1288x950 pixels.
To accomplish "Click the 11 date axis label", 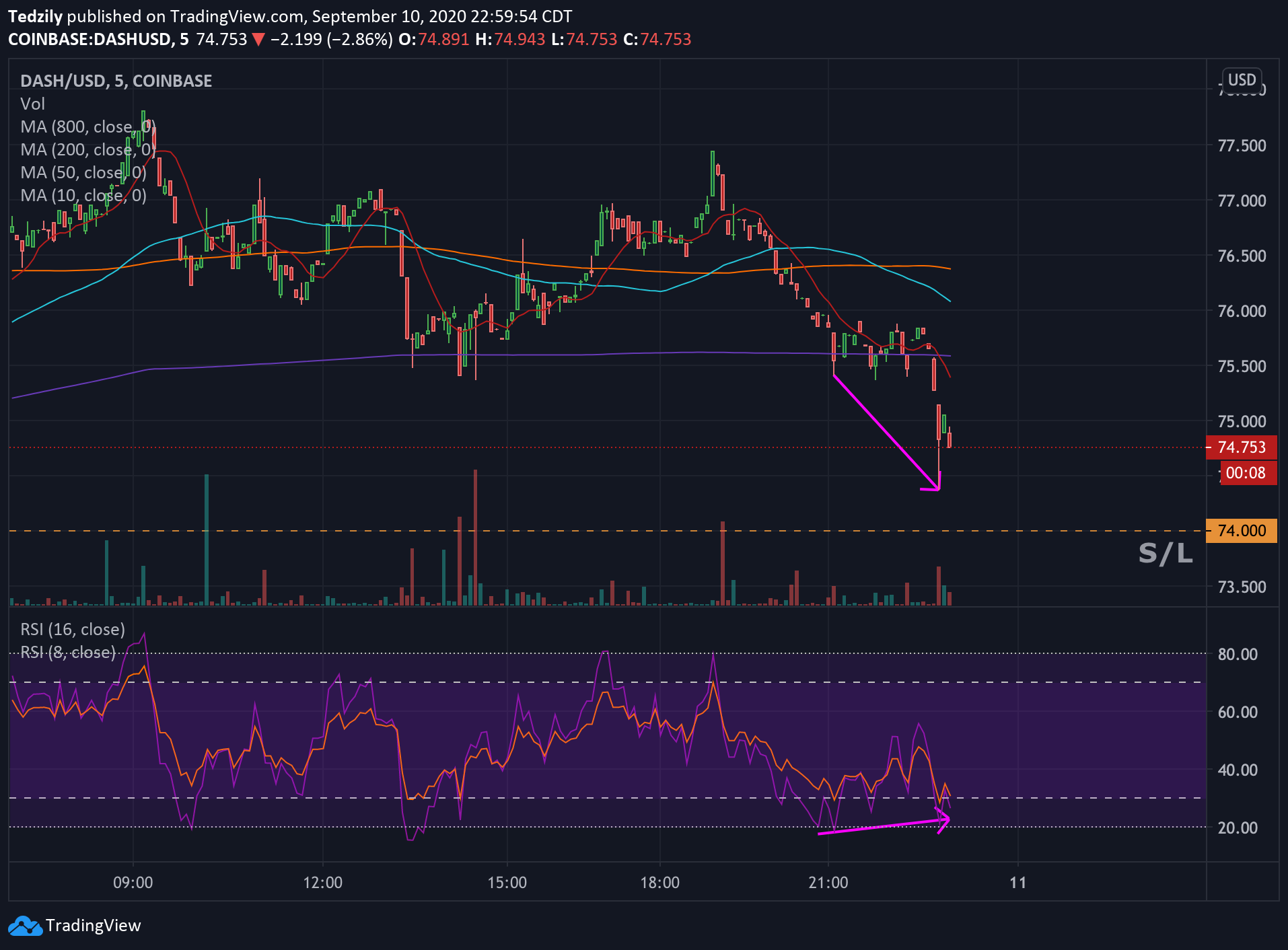I will (x=1018, y=883).
